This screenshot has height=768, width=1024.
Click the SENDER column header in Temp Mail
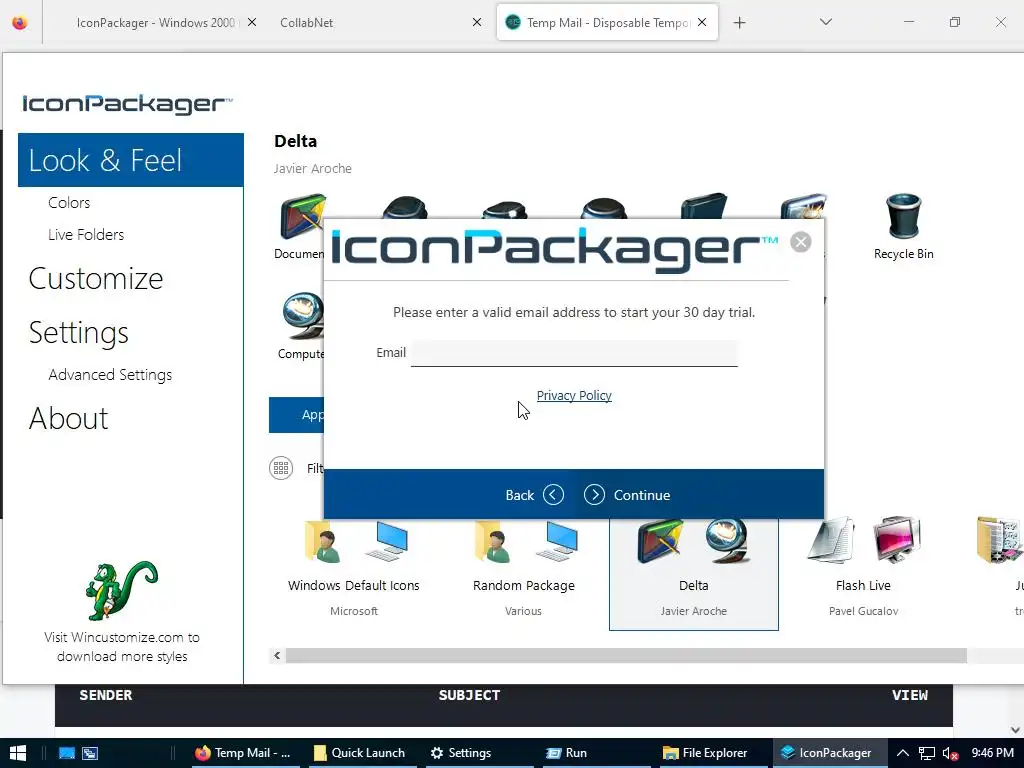point(106,695)
